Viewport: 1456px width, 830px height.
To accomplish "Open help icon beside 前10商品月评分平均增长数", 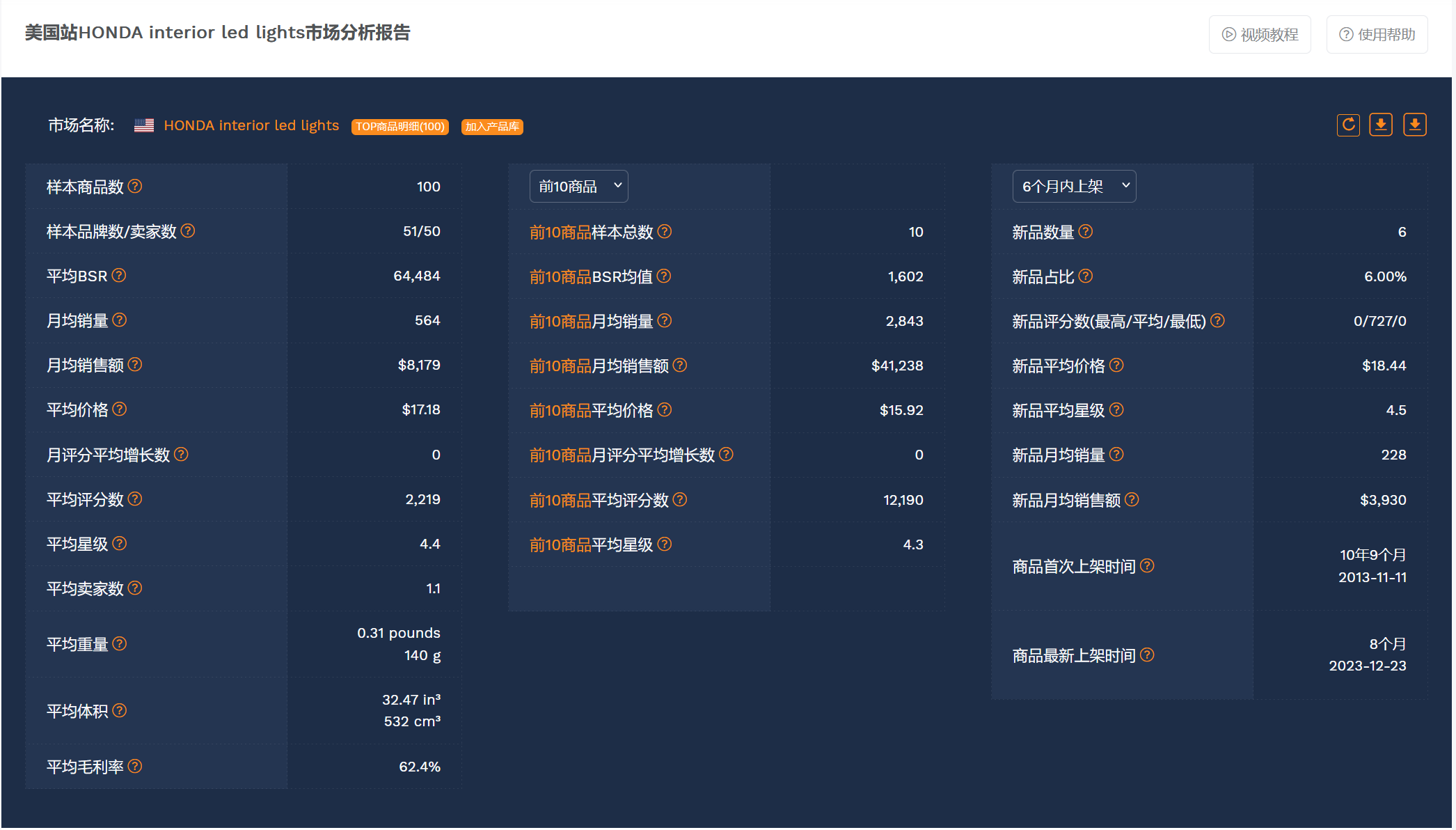I will [726, 455].
